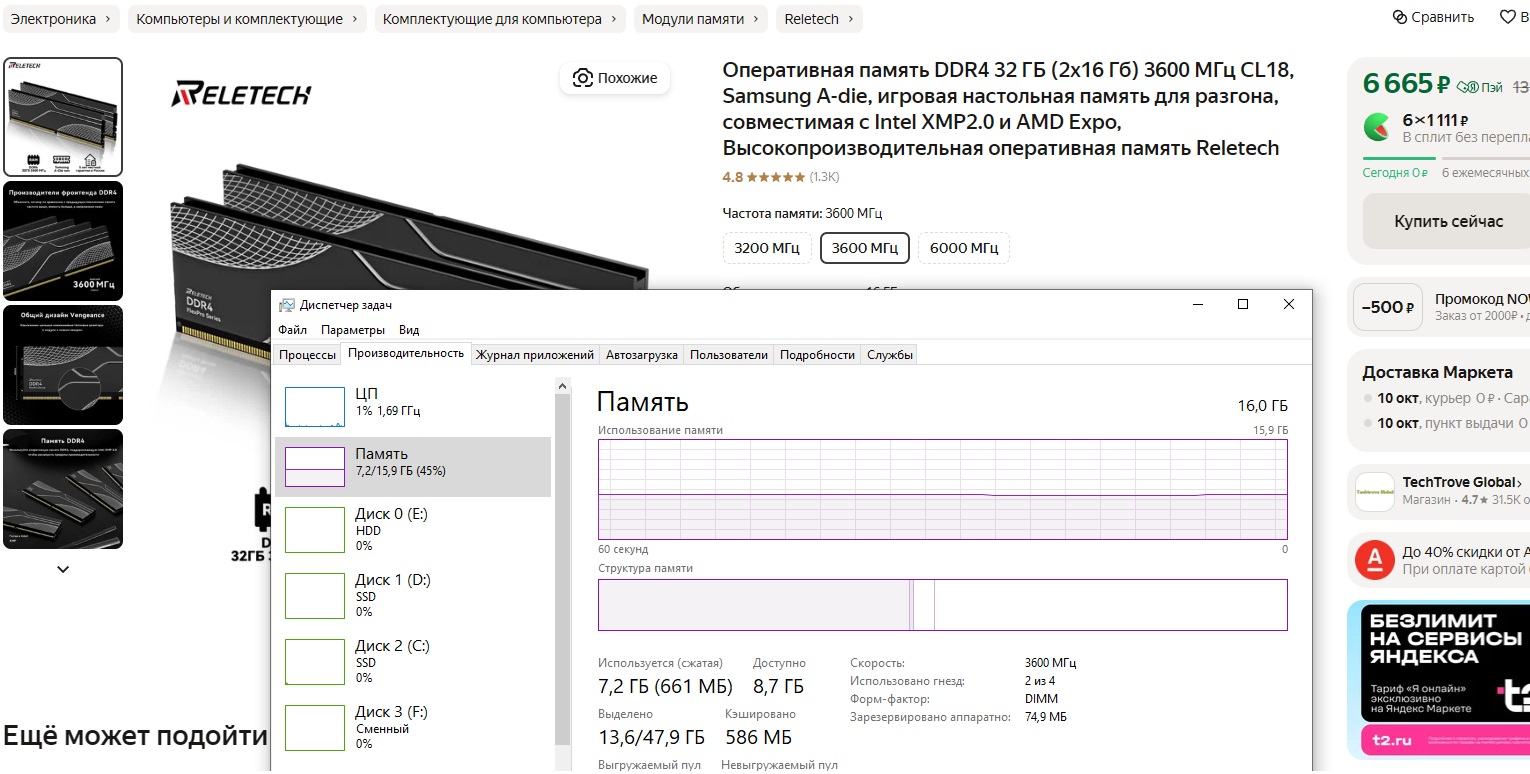Click the Купить сейчас button

tap(1448, 221)
